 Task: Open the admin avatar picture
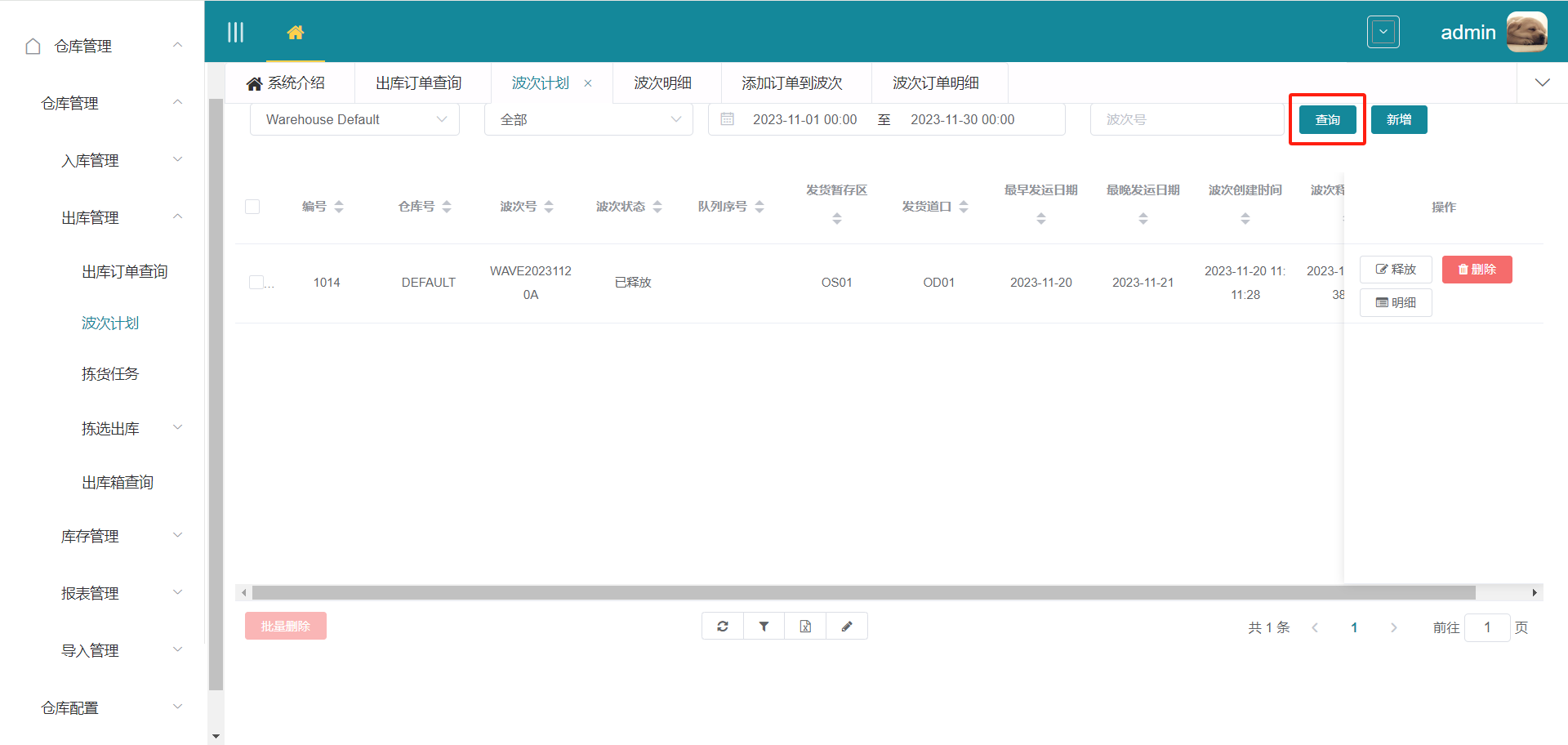coord(1526,32)
